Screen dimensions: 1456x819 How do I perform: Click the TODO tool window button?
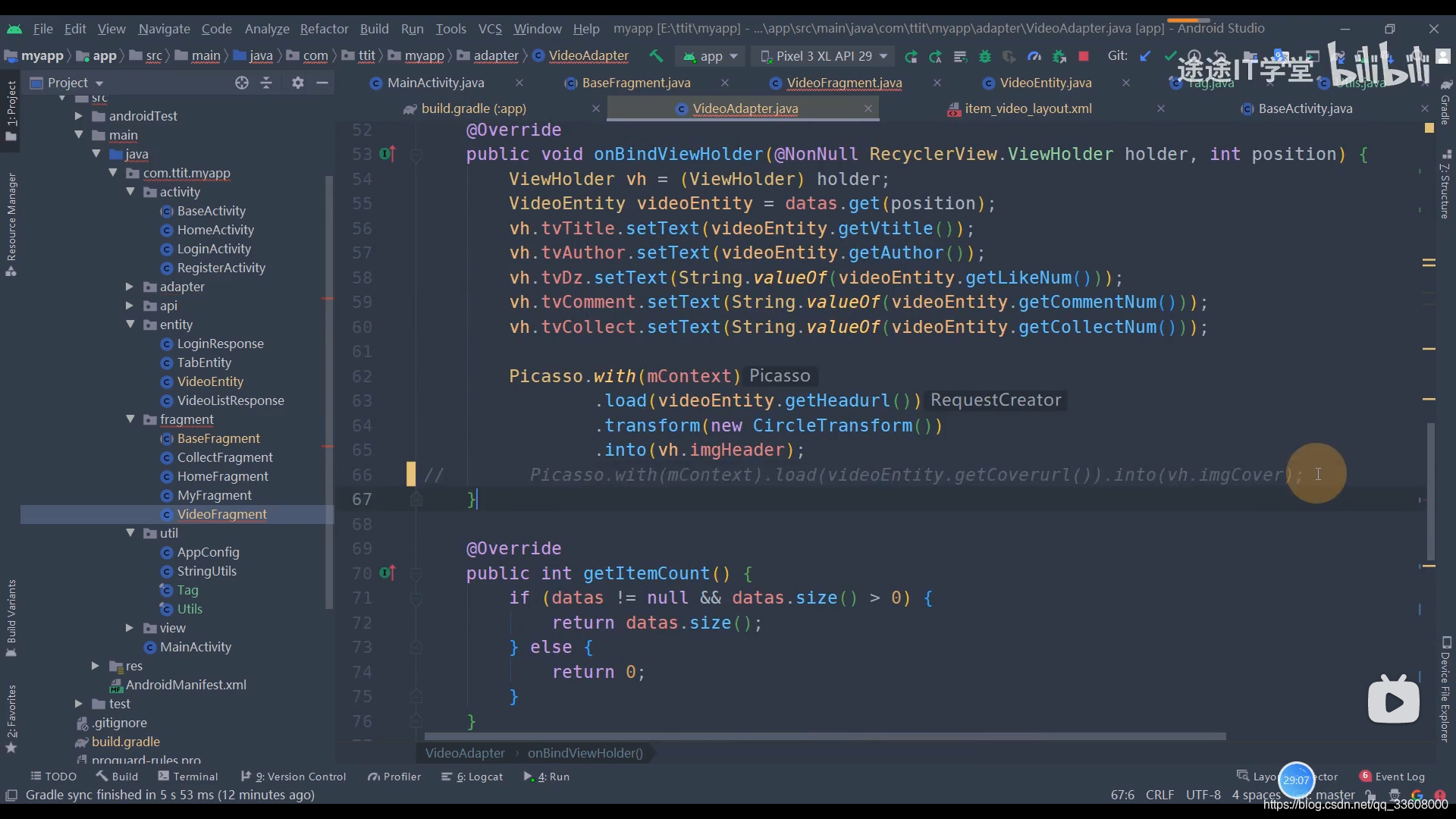click(x=53, y=777)
